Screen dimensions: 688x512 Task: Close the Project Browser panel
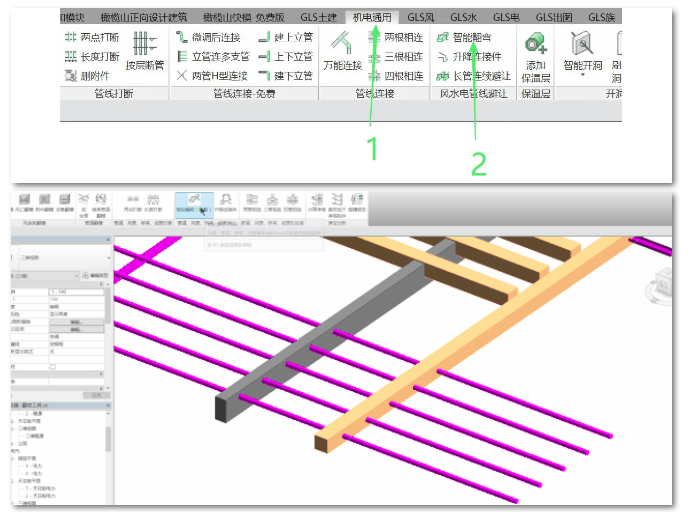click(x=108, y=405)
